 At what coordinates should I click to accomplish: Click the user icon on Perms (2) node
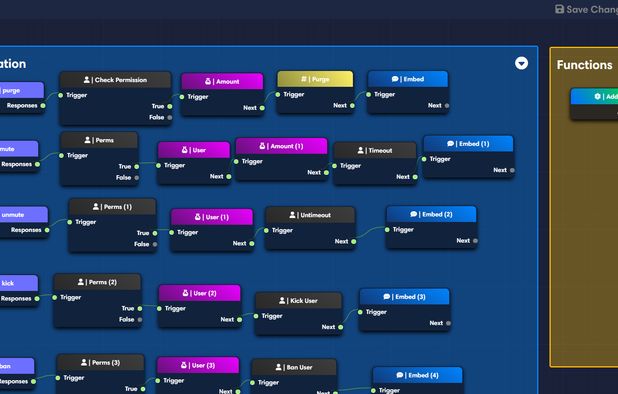tap(81, 282)
